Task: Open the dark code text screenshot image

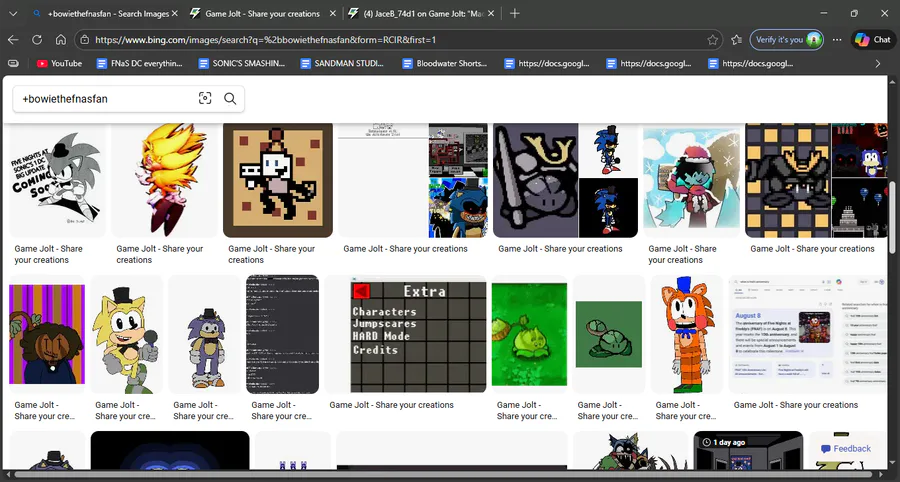Action: pyautogui.click(x=282, y=334)
